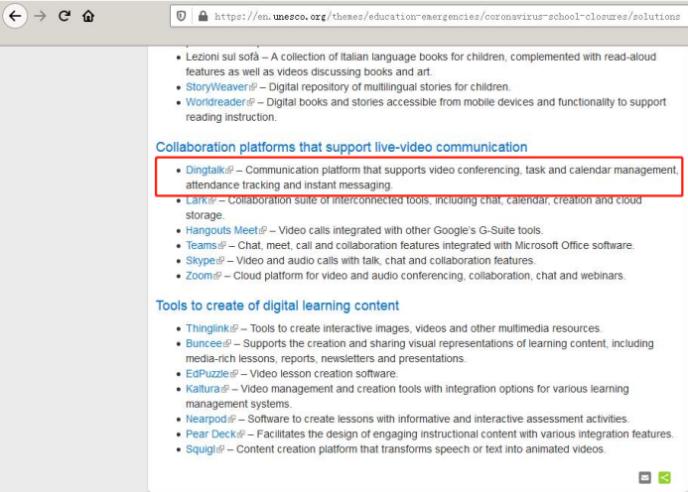Click the external-link icon beside EdPuzzle
The height and width of the screenshot is (492, 688).
click(x=234, y=374)
